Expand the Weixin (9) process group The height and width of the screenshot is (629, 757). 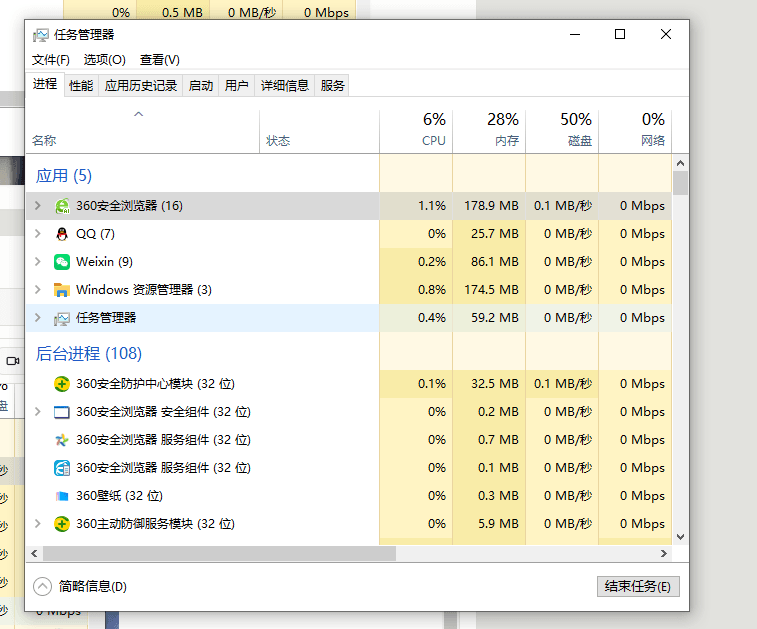[38, 262]
